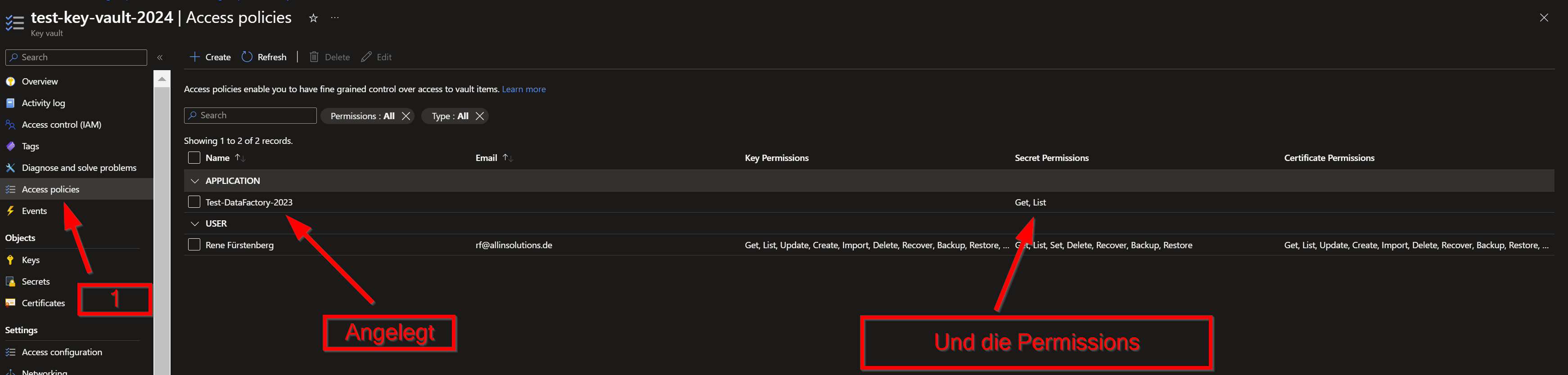
Task: Click the Certificates icon
Action: (x=10, y=303)
